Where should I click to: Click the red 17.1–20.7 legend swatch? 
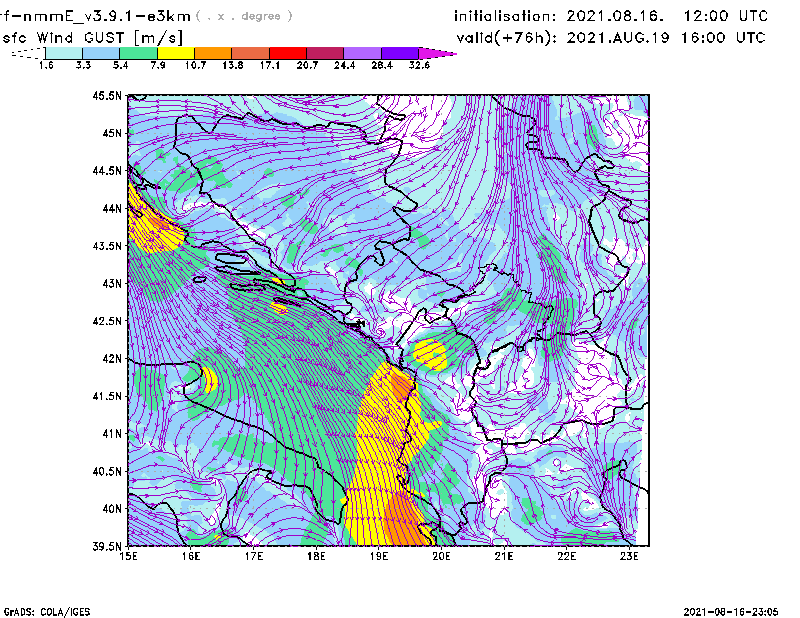(x=288, y=53)
